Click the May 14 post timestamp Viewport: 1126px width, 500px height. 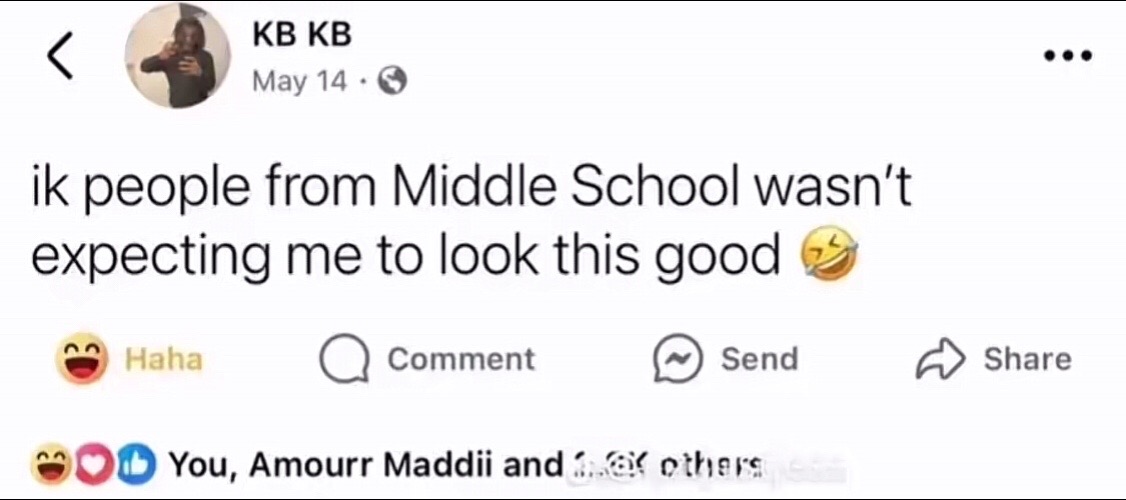[299, 83]
